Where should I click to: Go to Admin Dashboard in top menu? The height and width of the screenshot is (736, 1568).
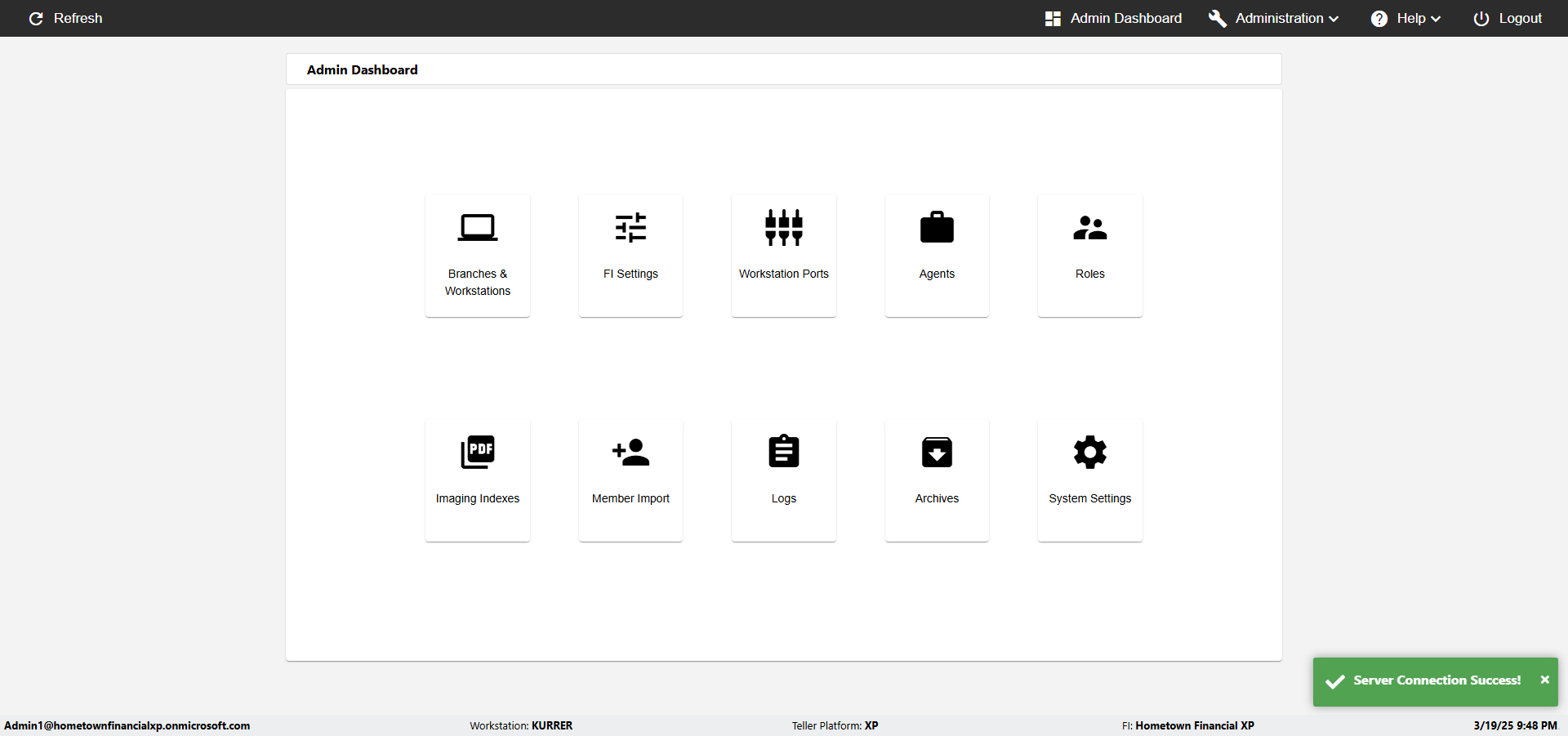1126,19
